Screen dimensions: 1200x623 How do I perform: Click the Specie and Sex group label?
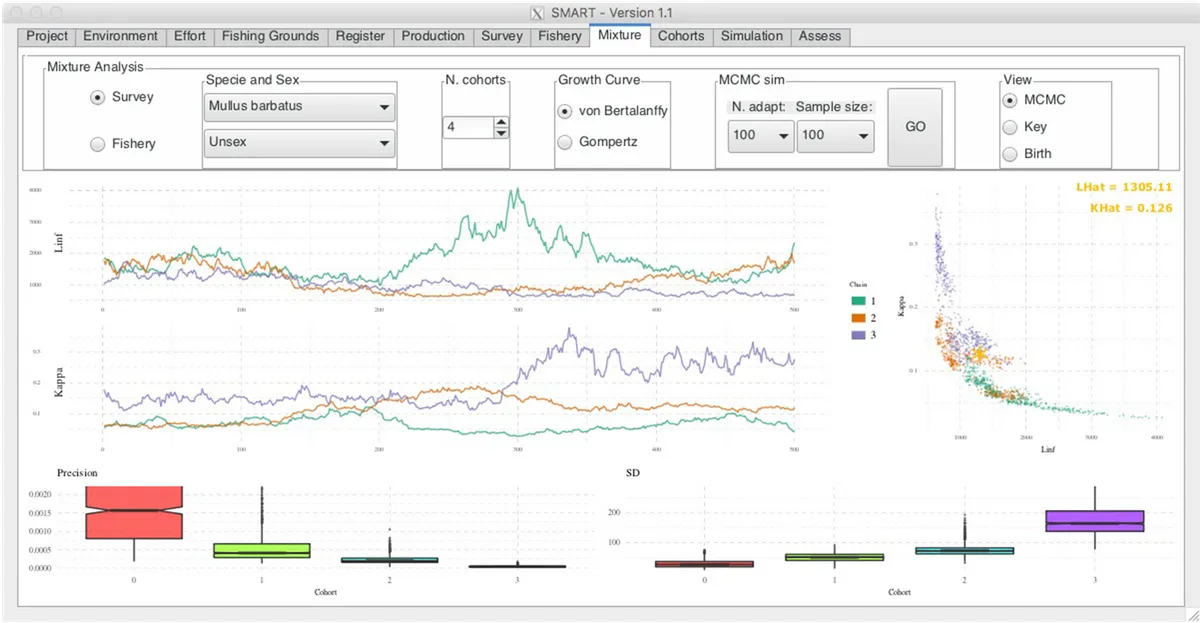[252, 79]
